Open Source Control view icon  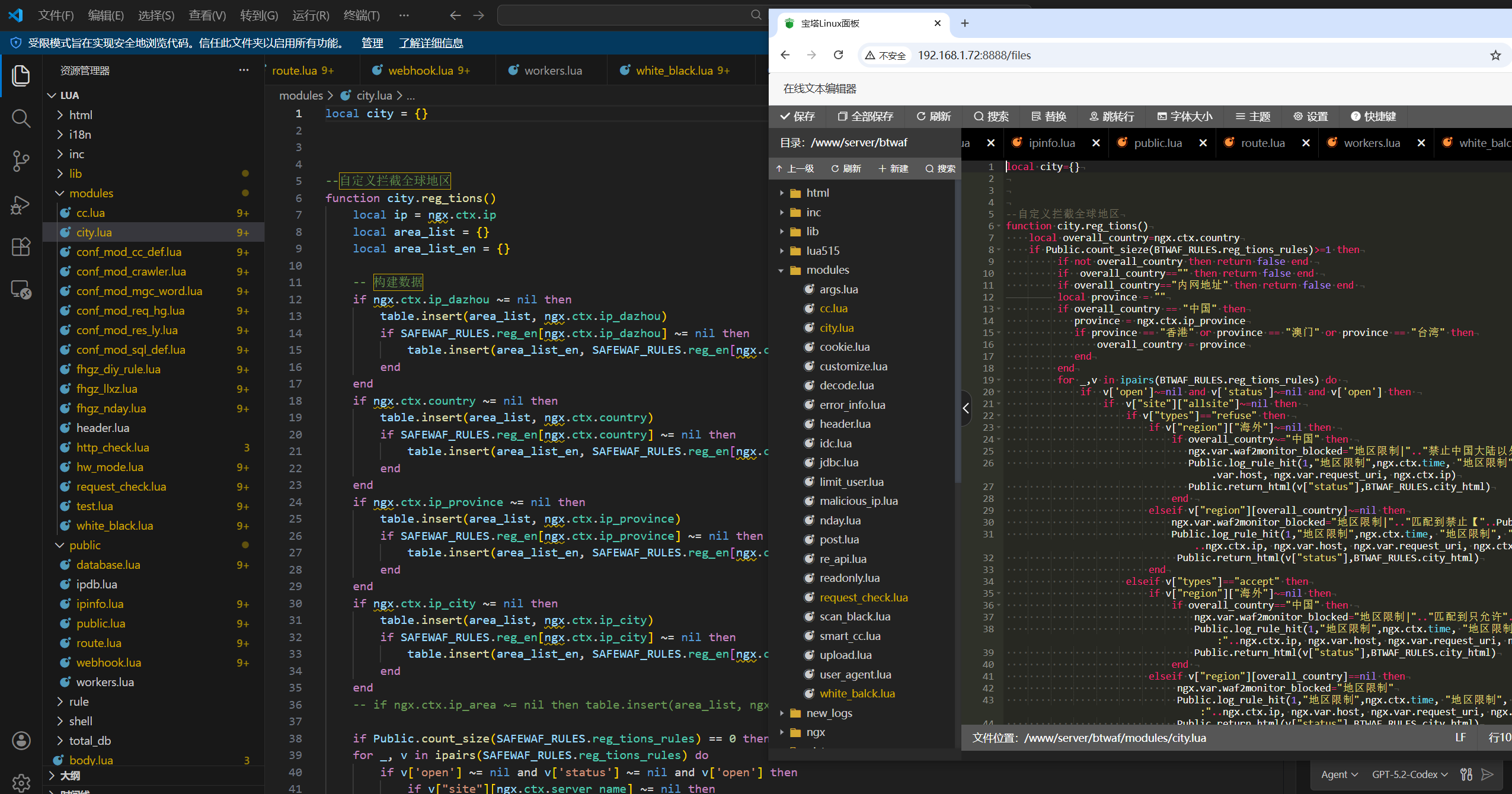pyautogui.click(x=21, y=161)
